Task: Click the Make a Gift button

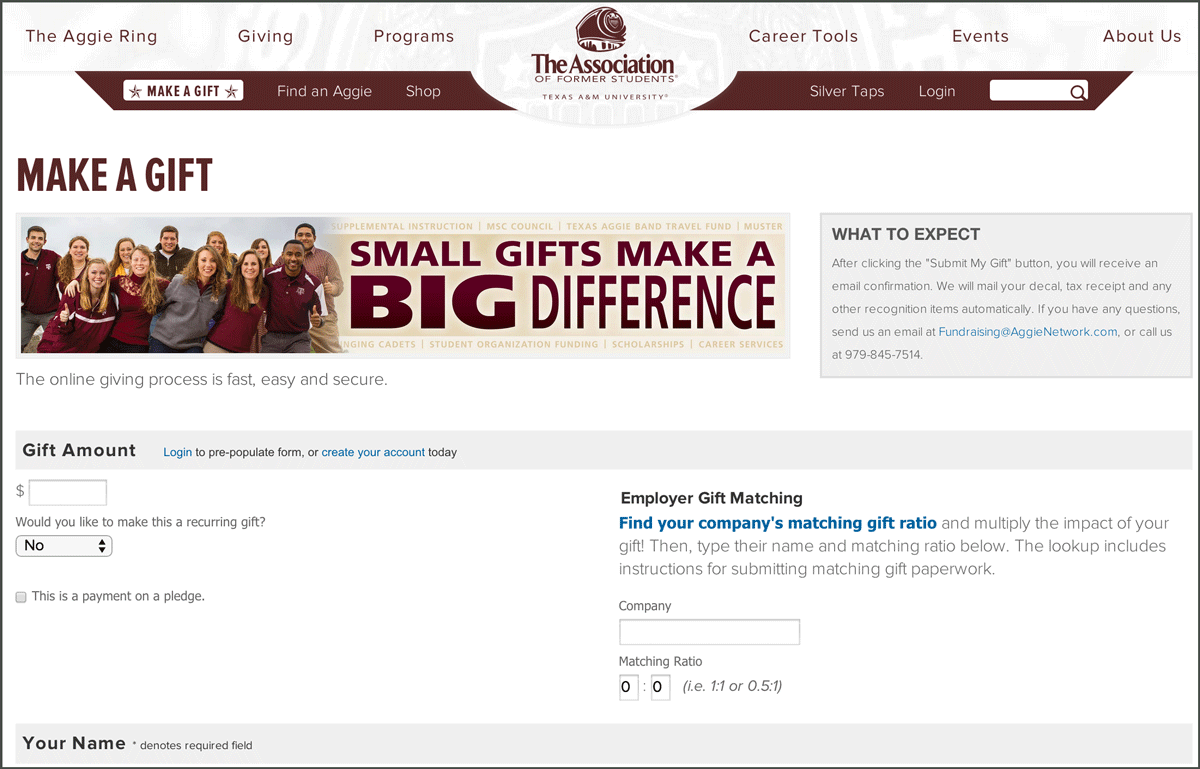Action: coord(183,91)
